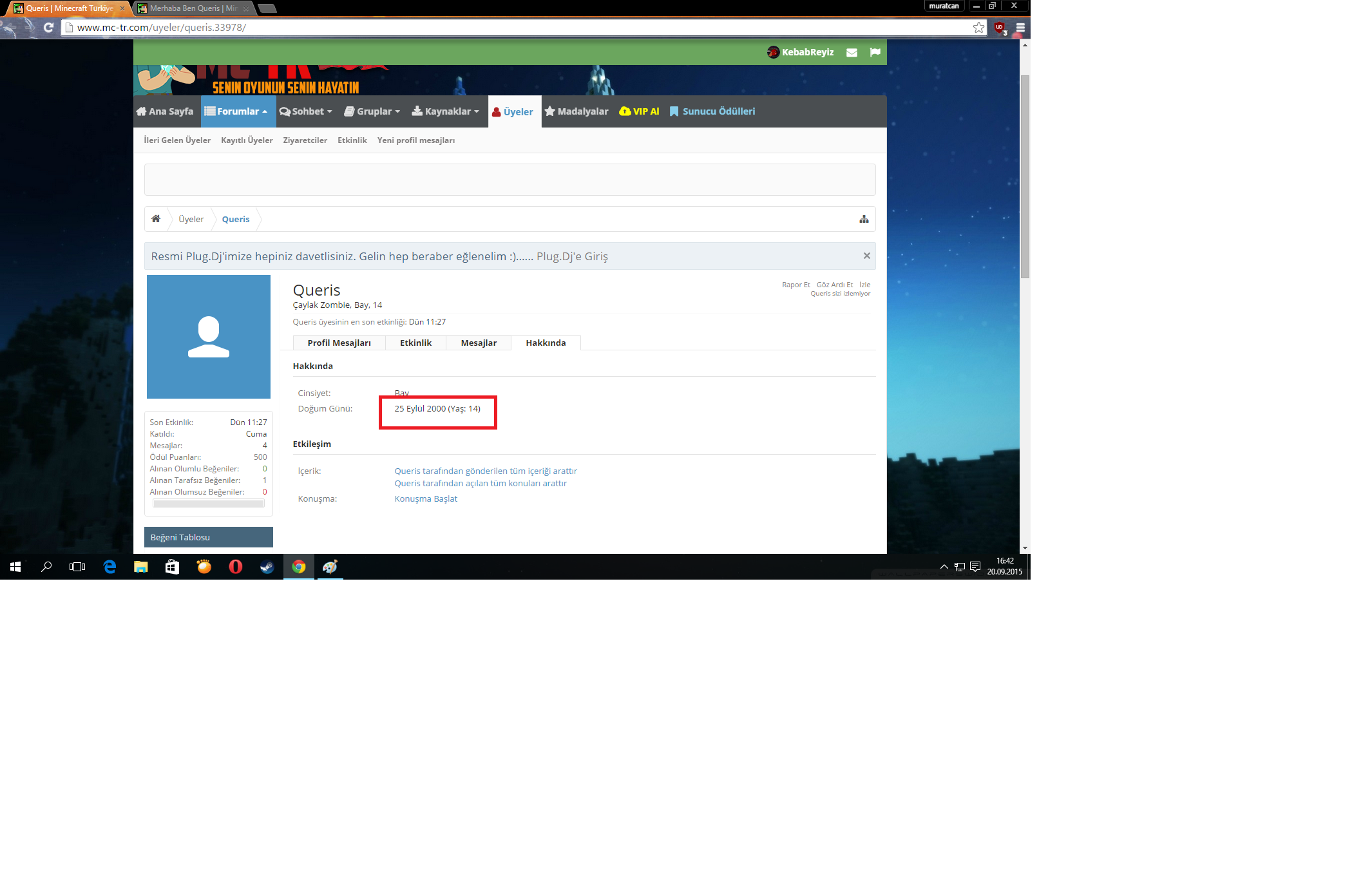Click Beğeni Tablosu header
This screenshot has height=872, width=1372.
coord(209,537)
